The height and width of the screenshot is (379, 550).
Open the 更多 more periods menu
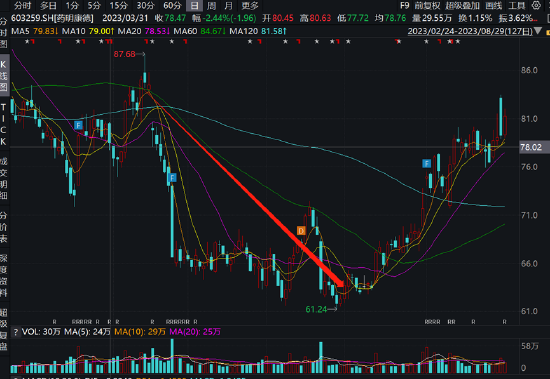[x=250, y=6]
